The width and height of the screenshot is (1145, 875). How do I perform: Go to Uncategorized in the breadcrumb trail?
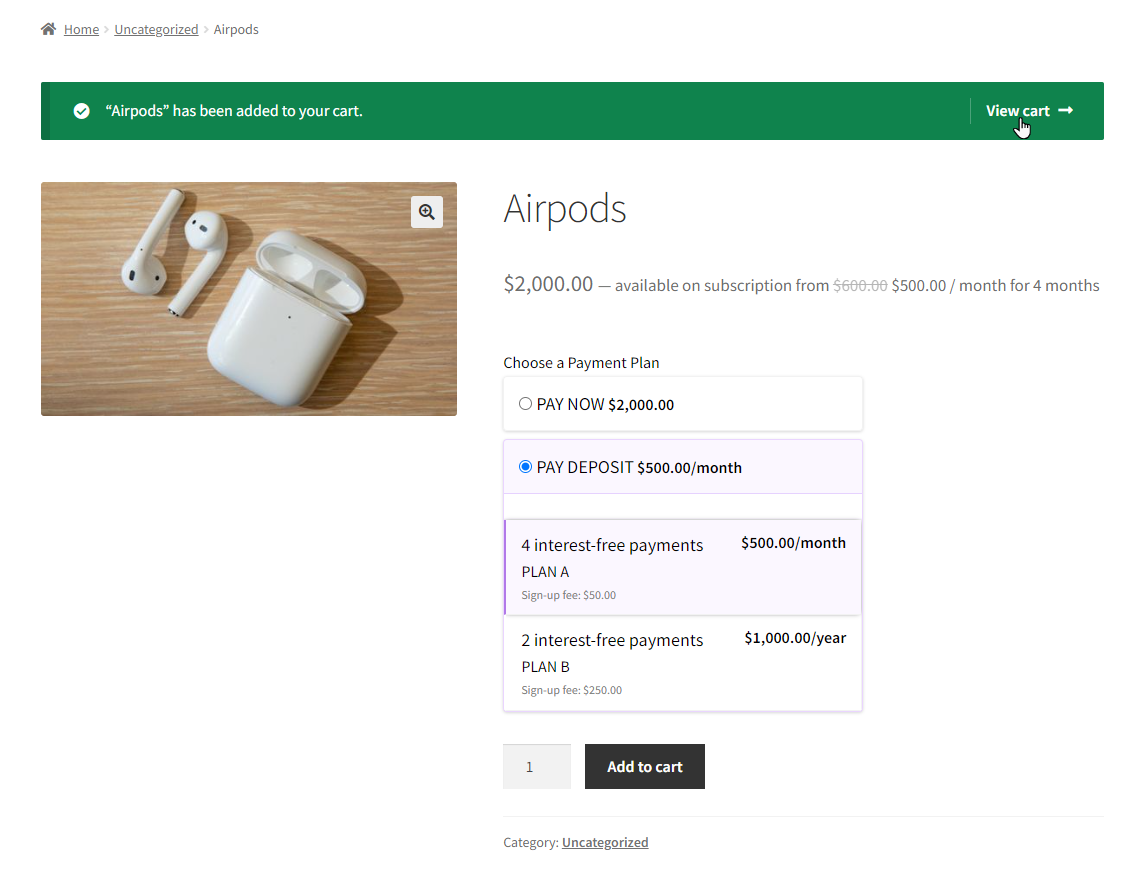click(x=156, y=29)
